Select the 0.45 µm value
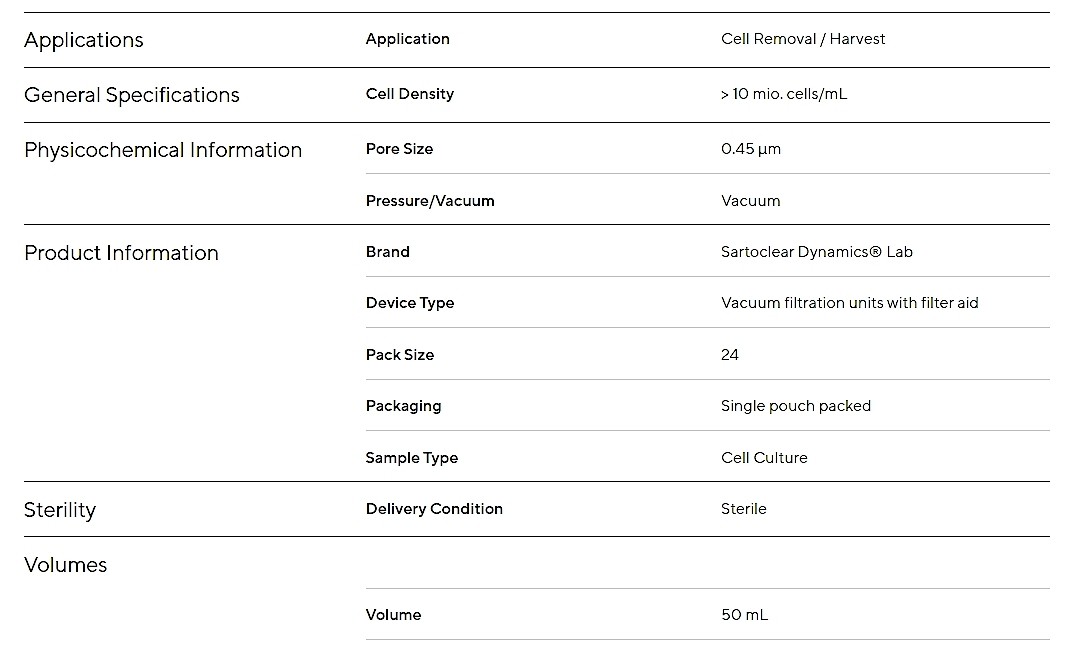The height and width of the screenshot is (648, 1075). (751, 149)
